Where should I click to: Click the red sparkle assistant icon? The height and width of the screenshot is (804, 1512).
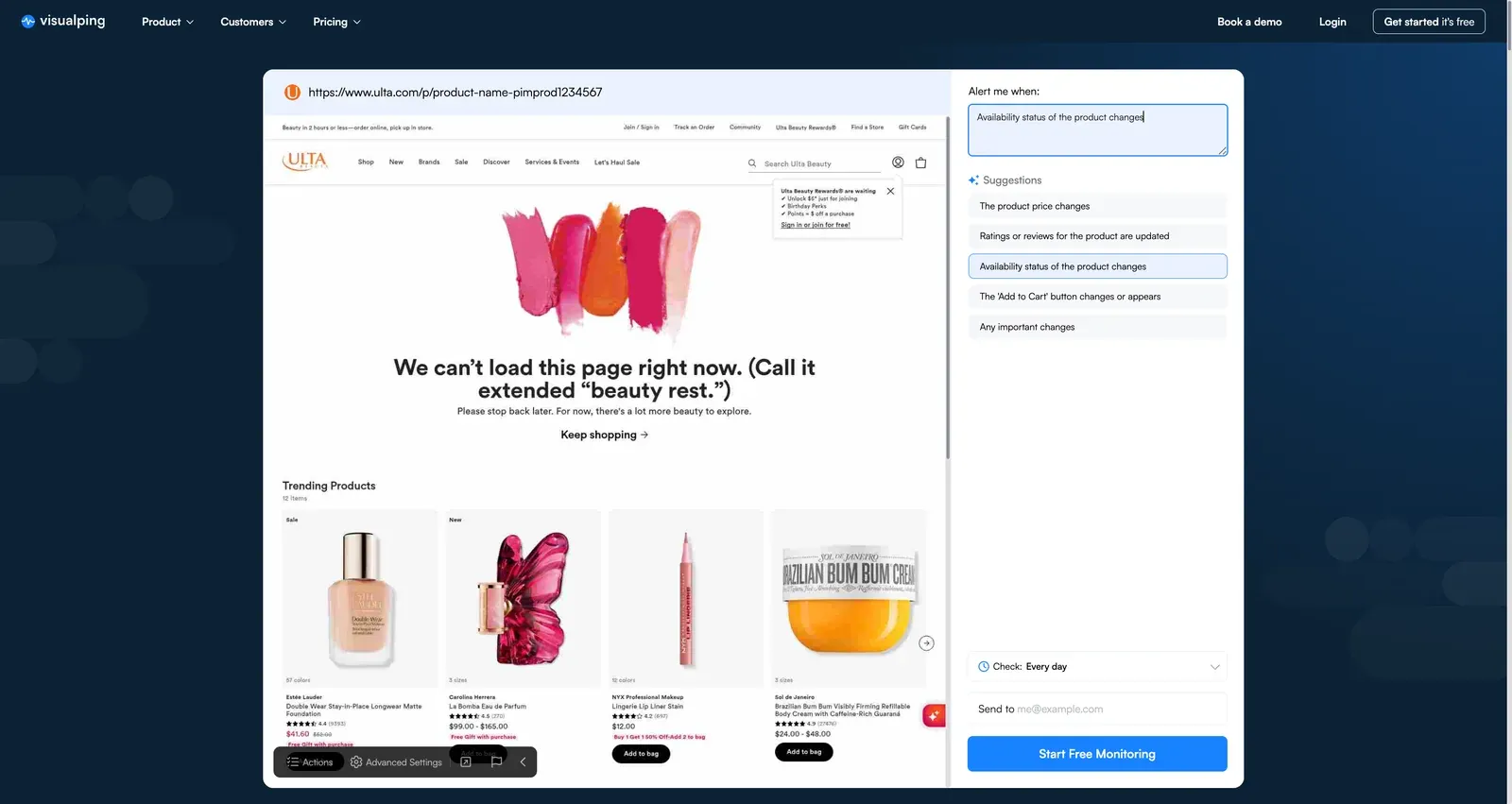[x=934, y=716]
